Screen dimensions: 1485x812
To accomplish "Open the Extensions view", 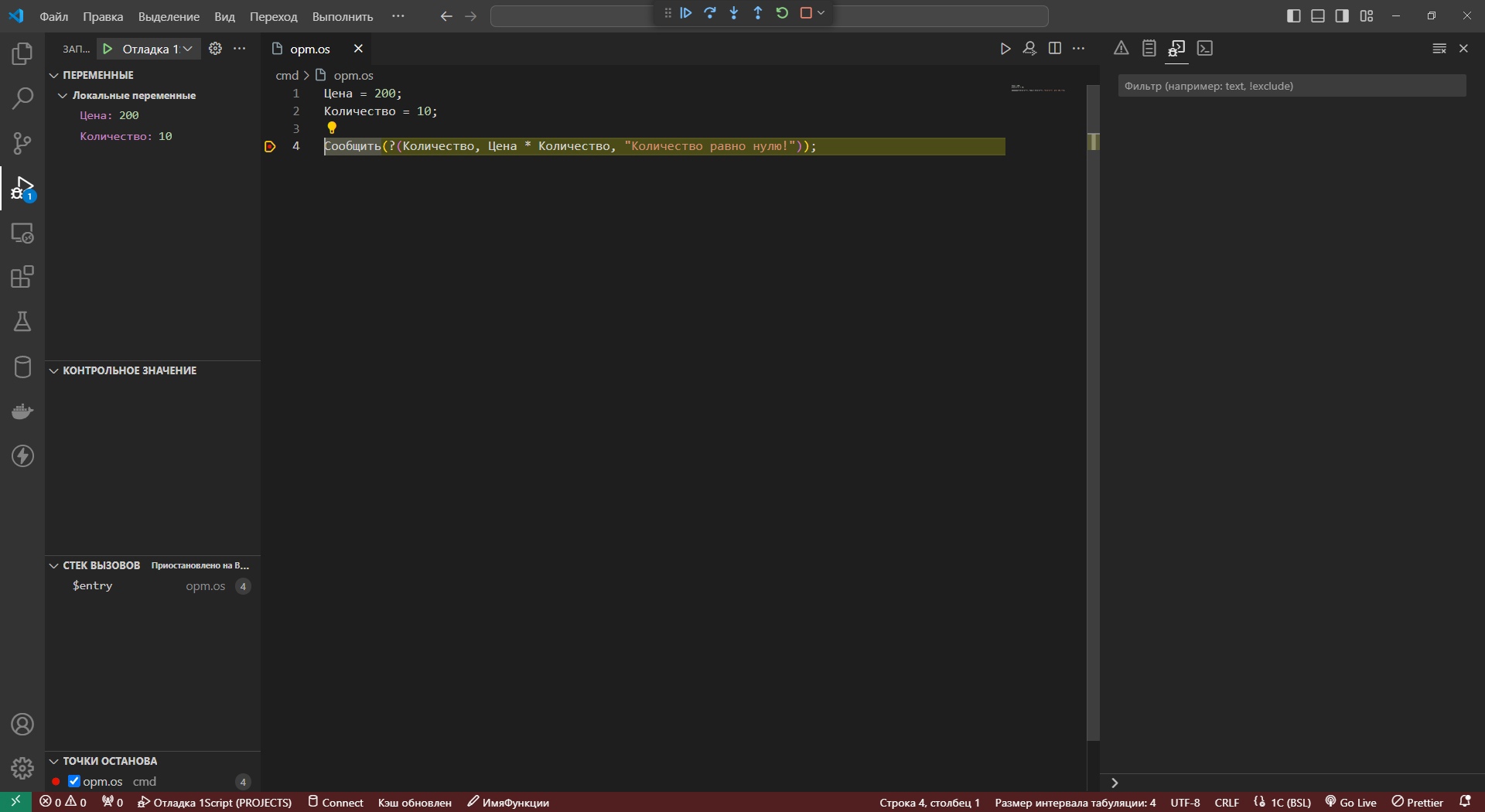I will [x=22, y=277].
